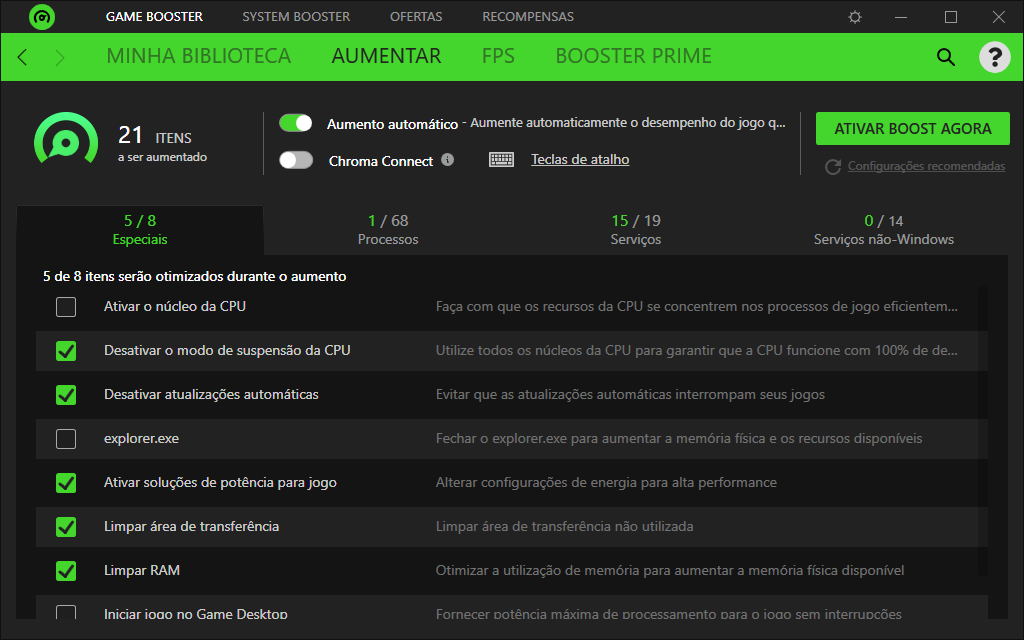Check the Ativar o núcleo da CPU box
The width and height of the screenshot is (1024, 640).
point(66,307)
